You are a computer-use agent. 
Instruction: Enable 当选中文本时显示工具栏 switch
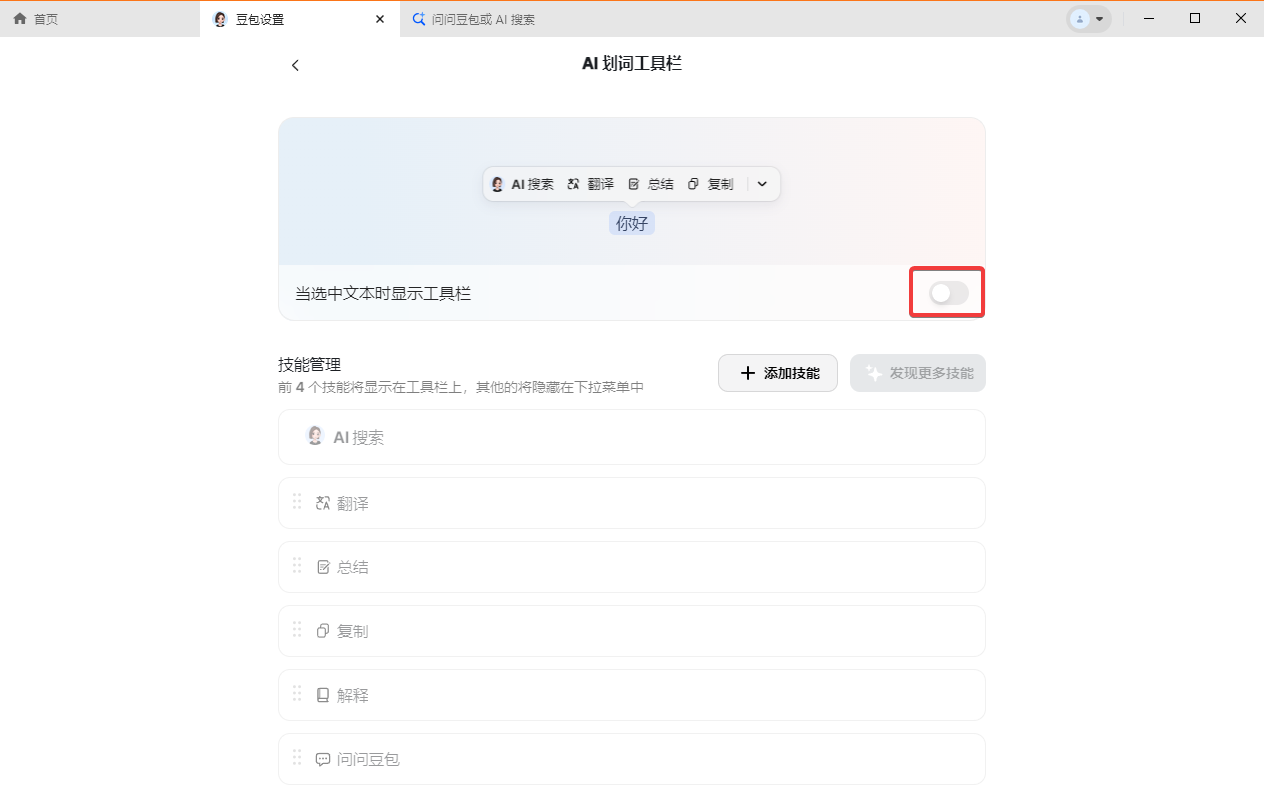(x=946, y=292)
